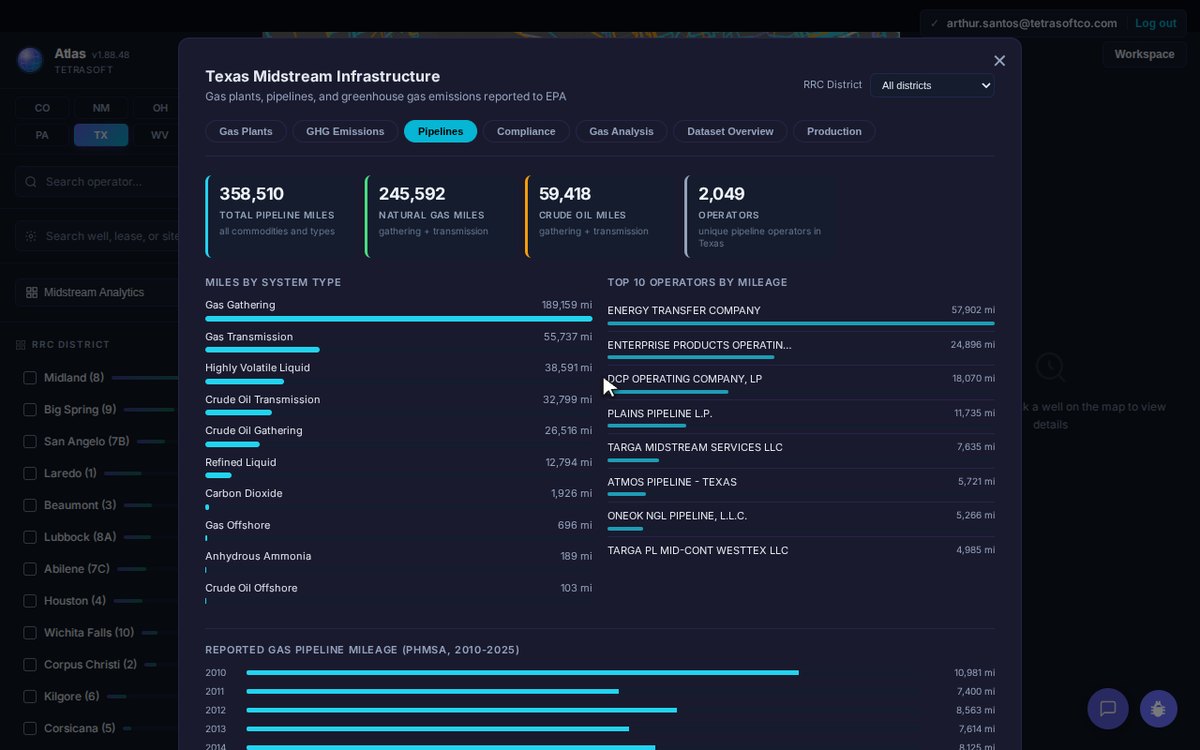Click TARGA MIDSTREAM SERVICES LLC operator

695,448
